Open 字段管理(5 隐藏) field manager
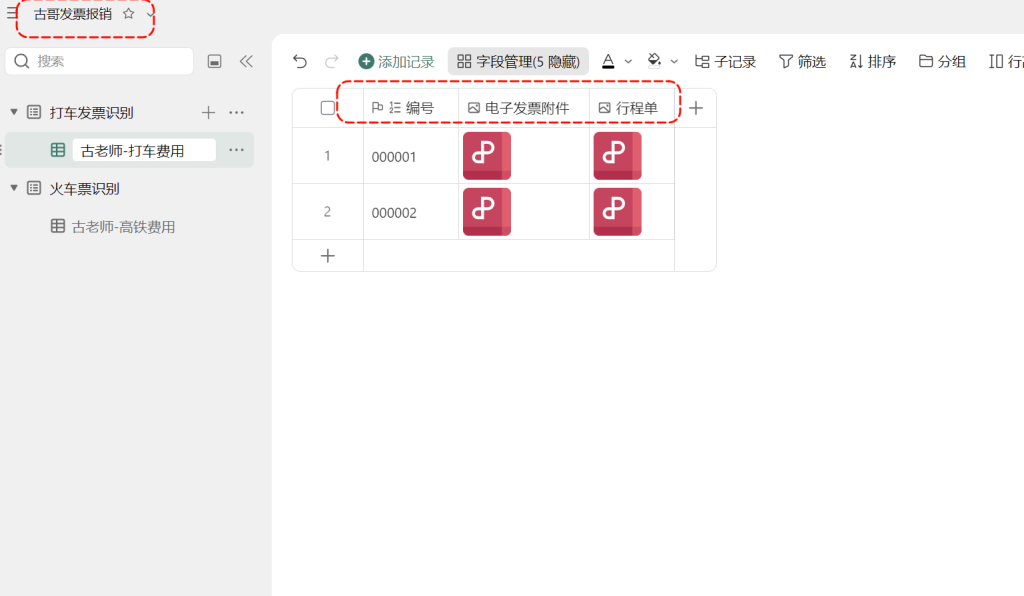 pos(519,61)
